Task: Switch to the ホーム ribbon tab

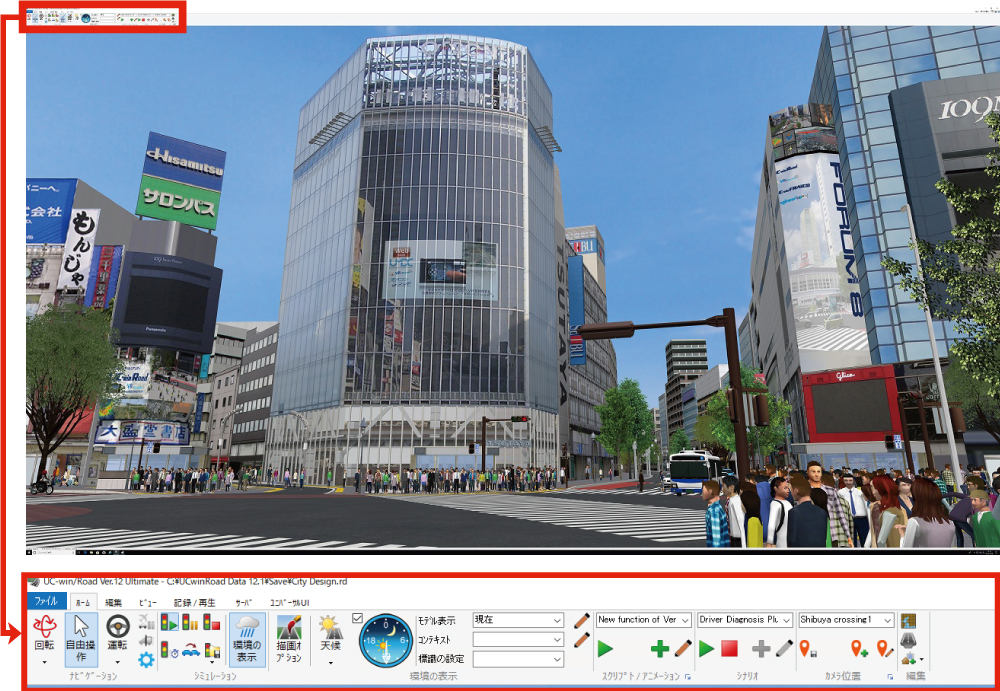Action: tap(83, 602)
